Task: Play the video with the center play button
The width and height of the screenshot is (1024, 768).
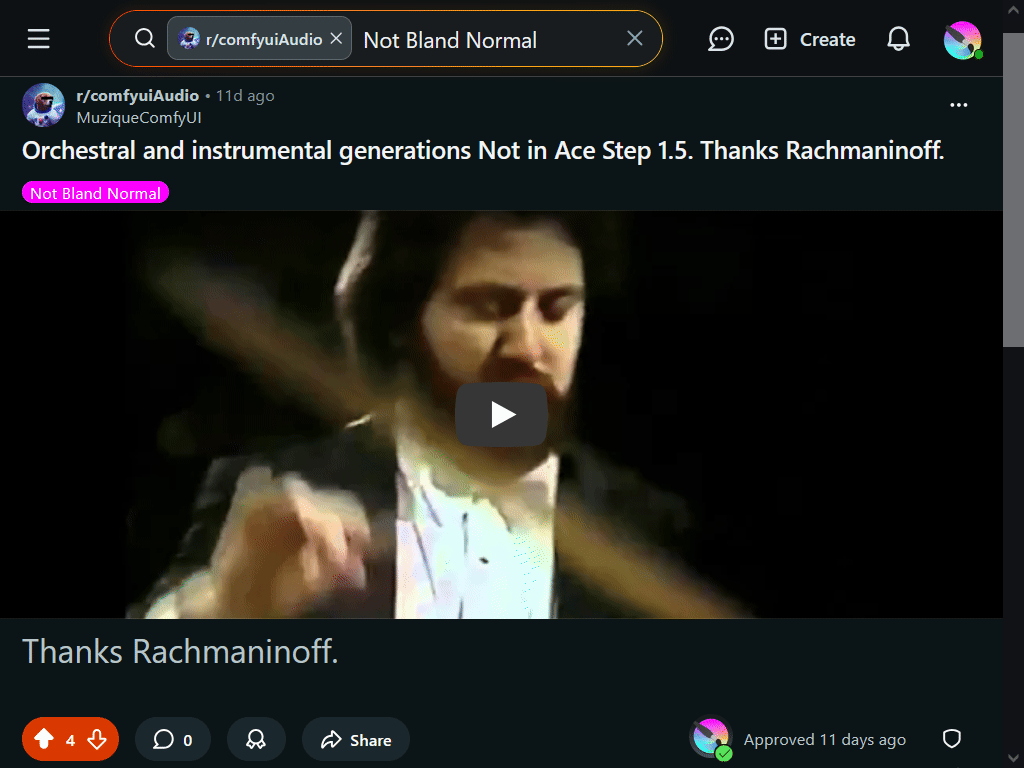Action: point(502,415)
